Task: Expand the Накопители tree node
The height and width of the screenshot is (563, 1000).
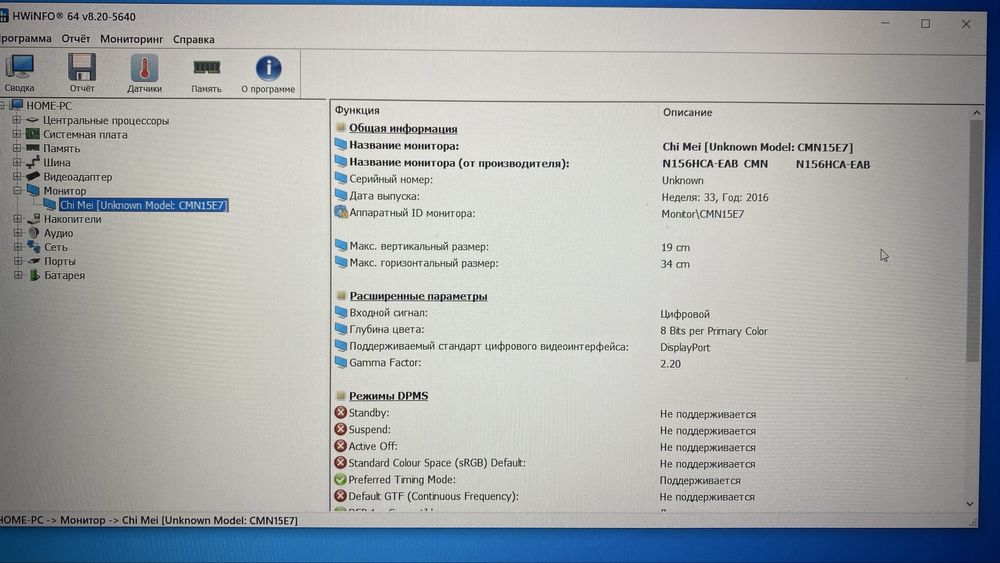Action: (x=18, y=218)
